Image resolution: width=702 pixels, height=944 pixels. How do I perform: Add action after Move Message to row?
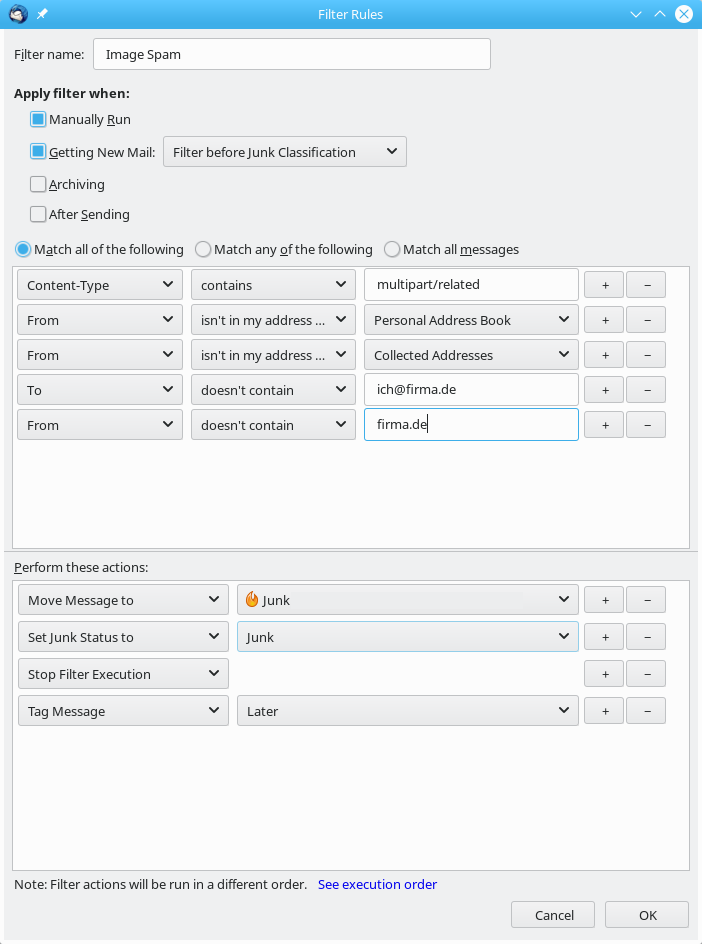coord(604,600)
